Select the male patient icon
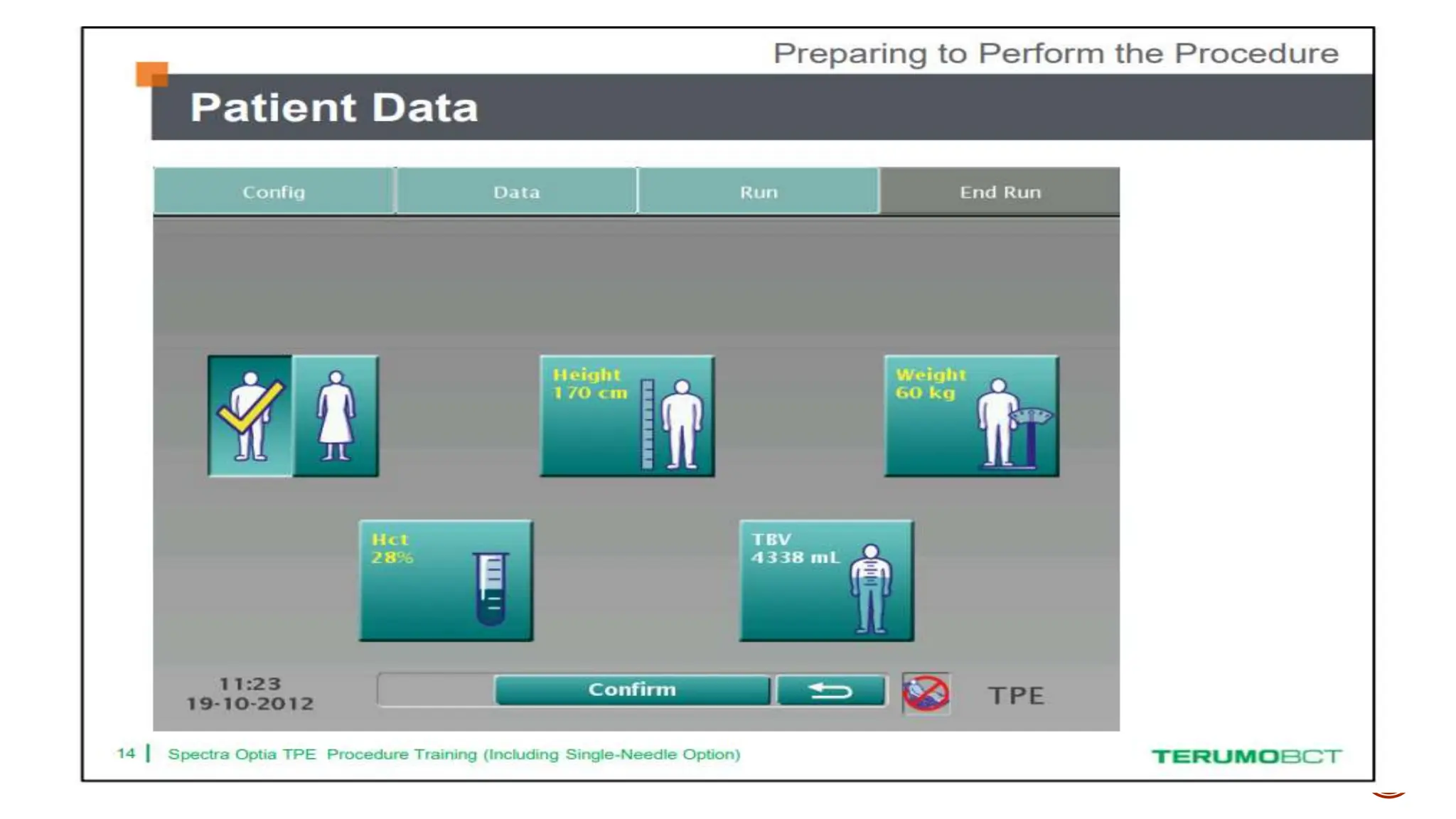The width and height of the screenshot is (1456, 819). pos(250,417)
